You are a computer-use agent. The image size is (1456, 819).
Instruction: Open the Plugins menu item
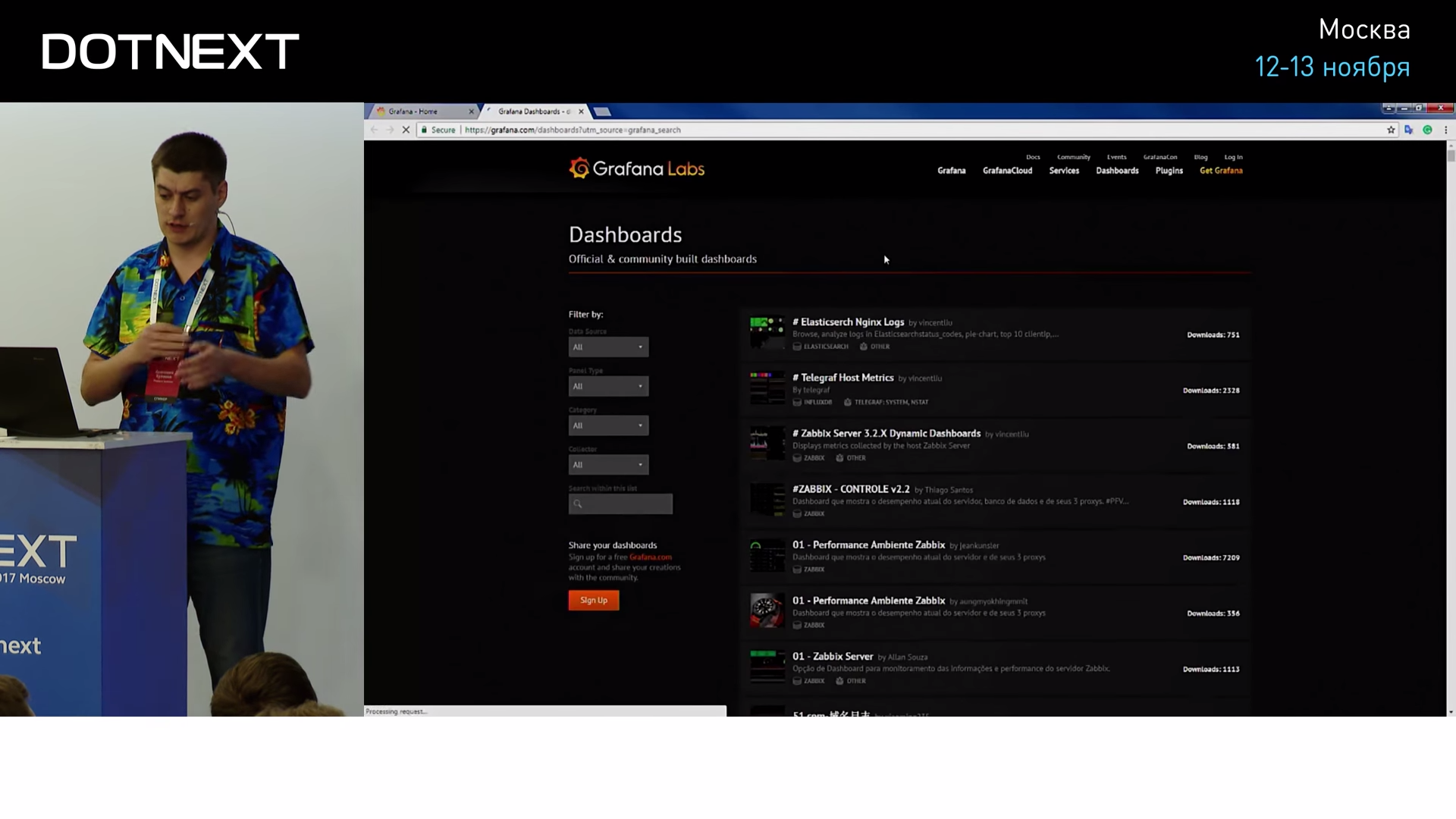1169,171
